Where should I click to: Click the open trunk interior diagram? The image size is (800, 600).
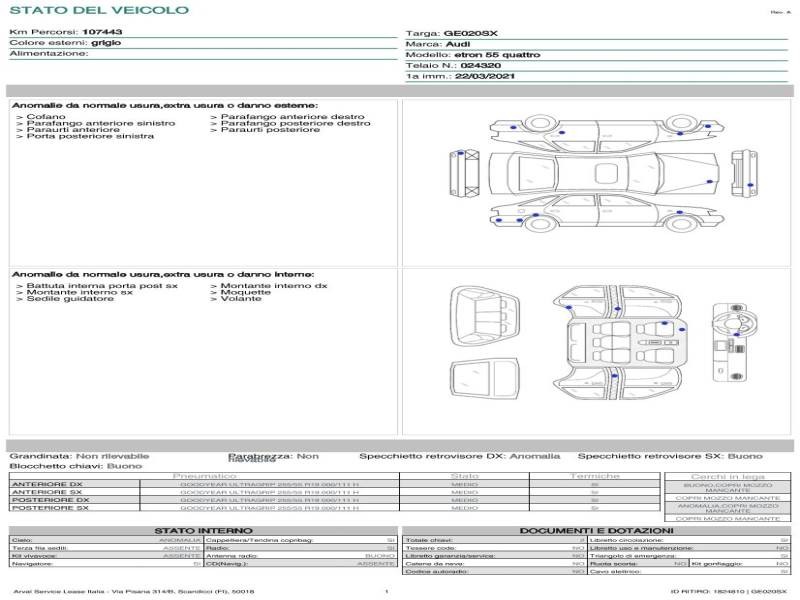[485, 317]
